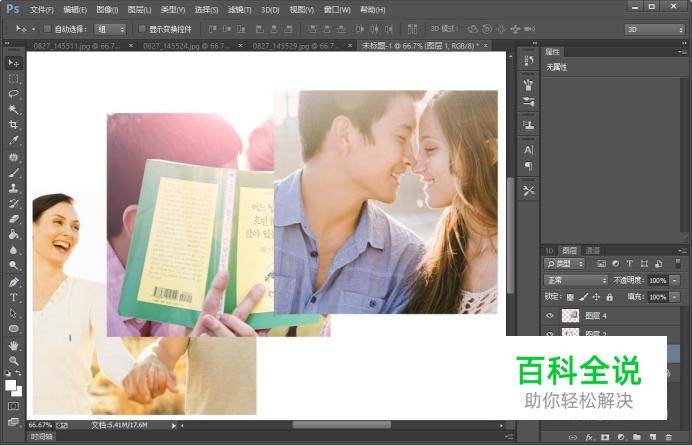Toggle lock image pixels brush icon

(583, 297)
